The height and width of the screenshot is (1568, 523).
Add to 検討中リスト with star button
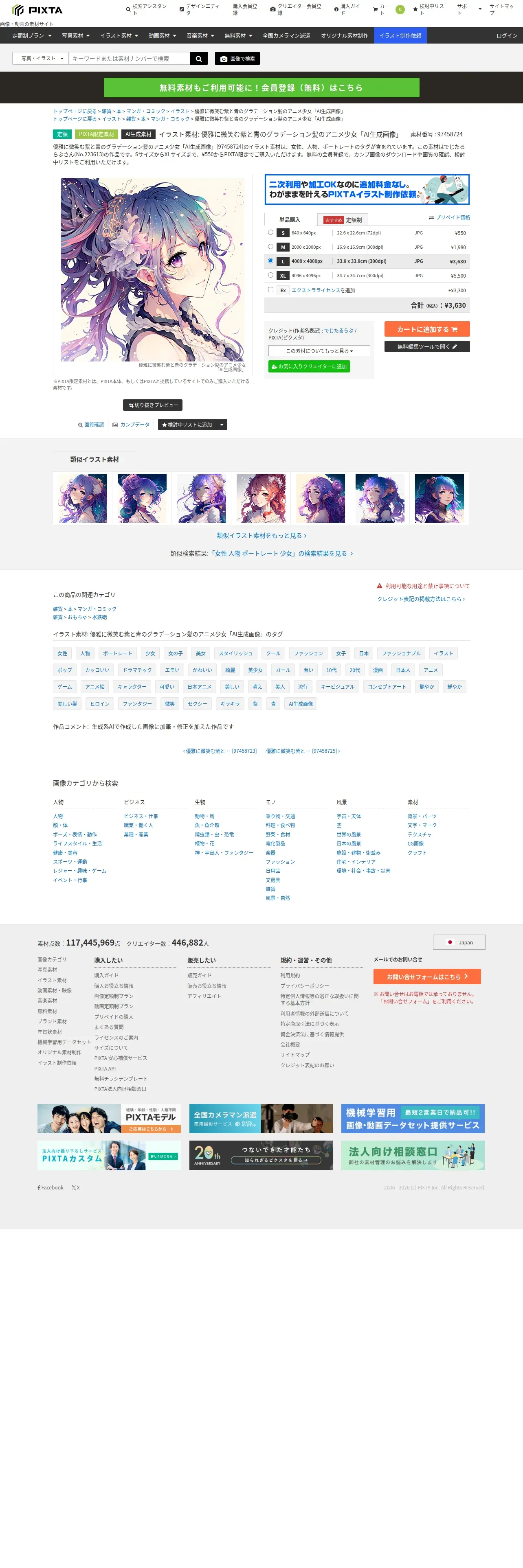[187, 425]
